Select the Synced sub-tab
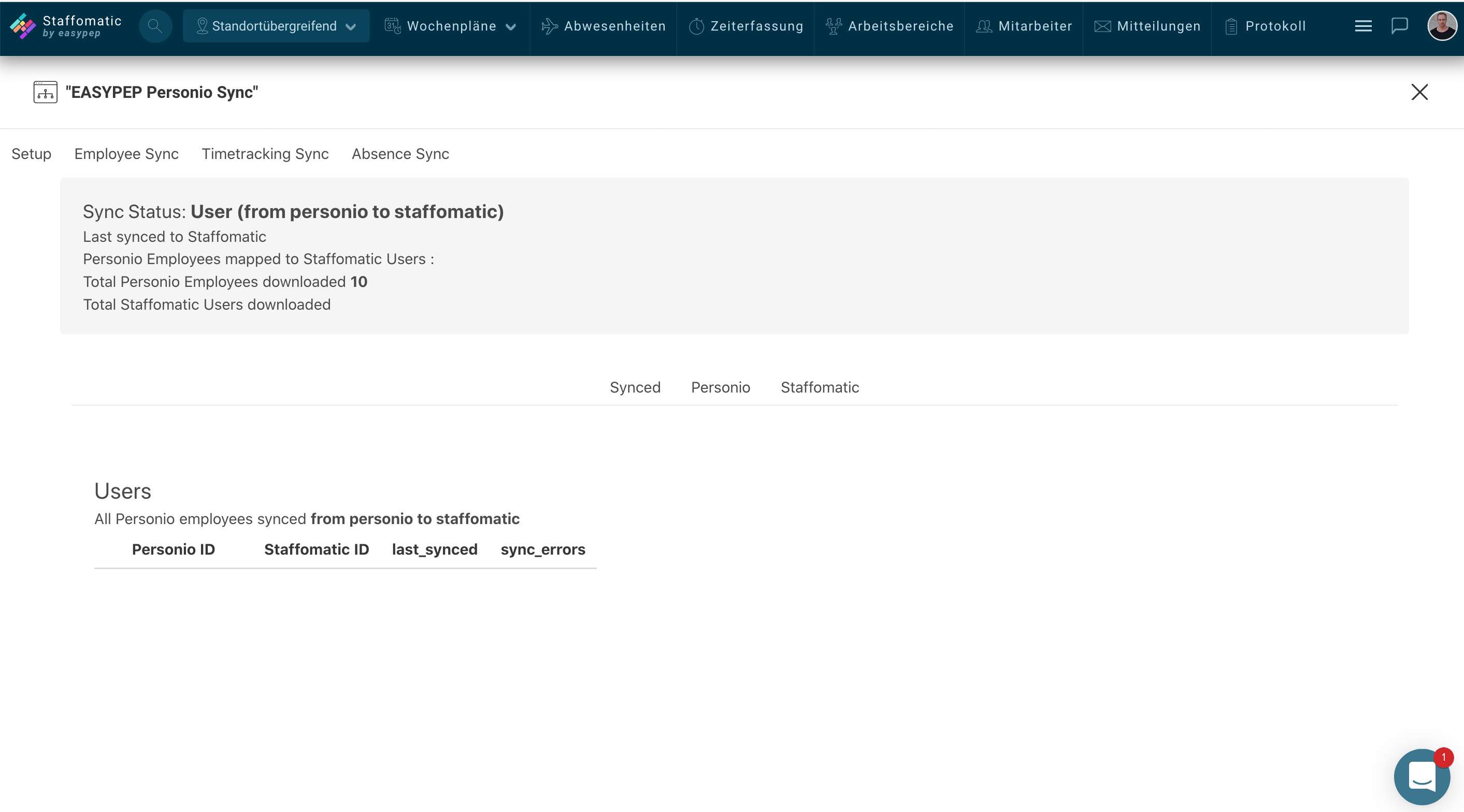The image size is (1464, 812). 635,387
